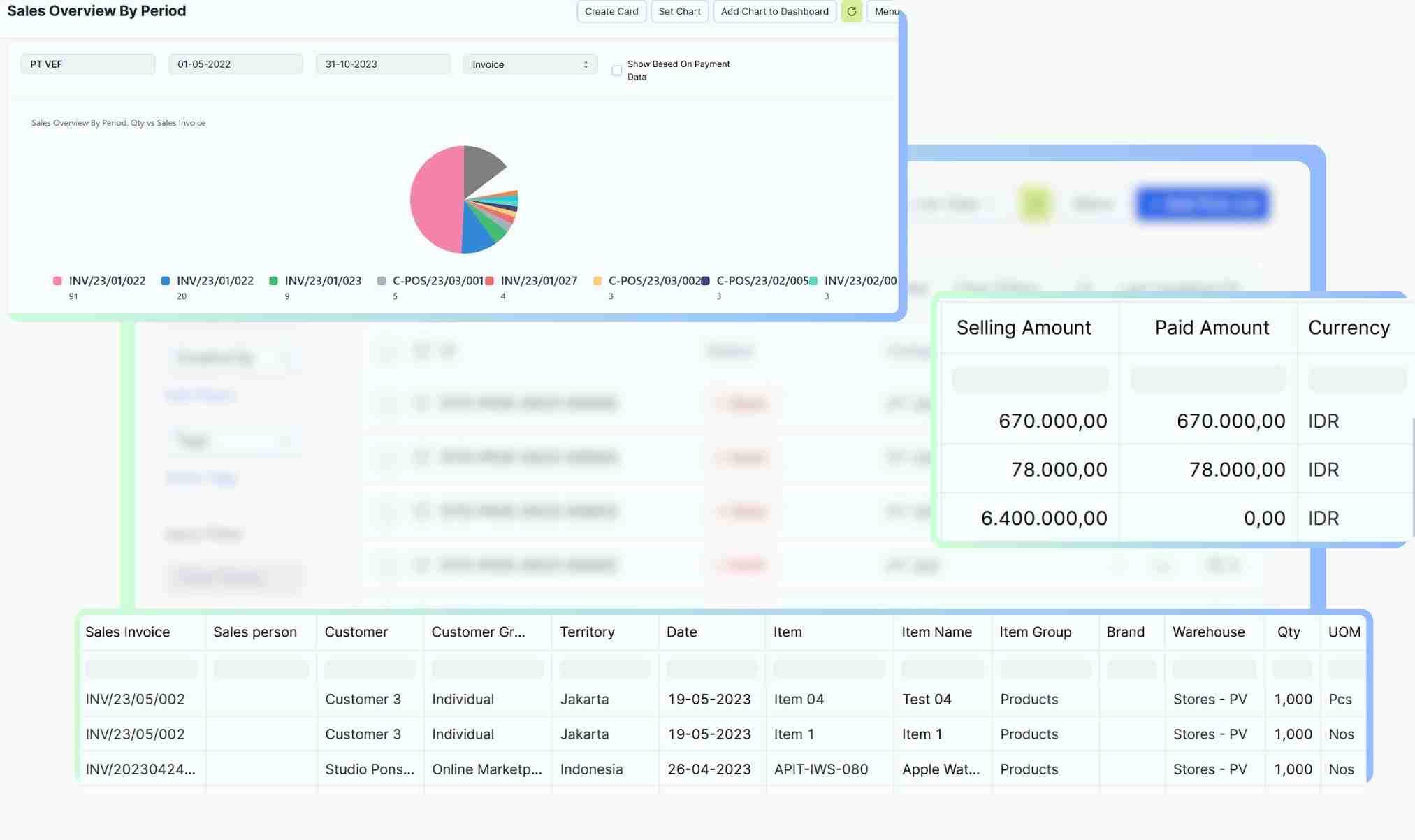The height and width of the screenshot is (840, 1415).
Task: Click the Sales Invoice column header
Action: (x=128, y=632)
